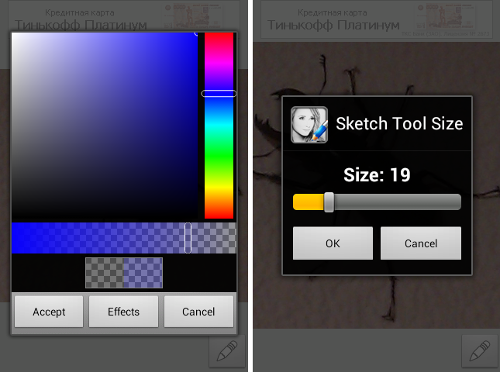Image resolution: width=500 pixels, height=372 pixels.
Task: Pick a color in saturation gradient square
Action: (105, 126)
